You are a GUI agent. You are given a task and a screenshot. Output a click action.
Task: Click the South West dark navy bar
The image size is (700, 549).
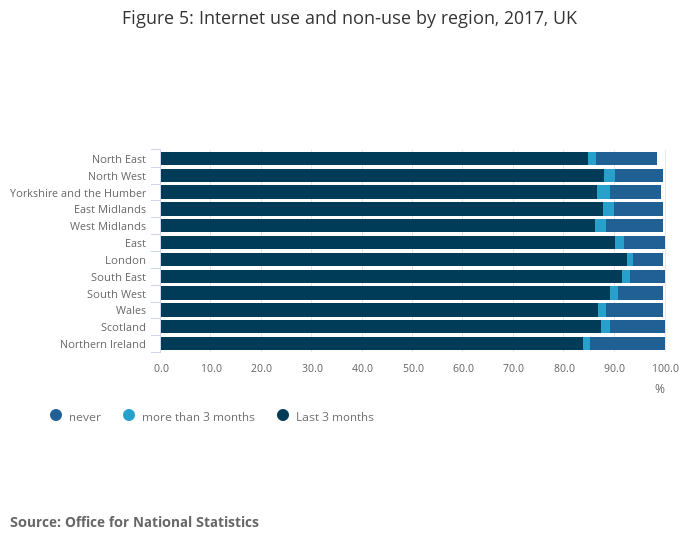(x=385, y=293)
